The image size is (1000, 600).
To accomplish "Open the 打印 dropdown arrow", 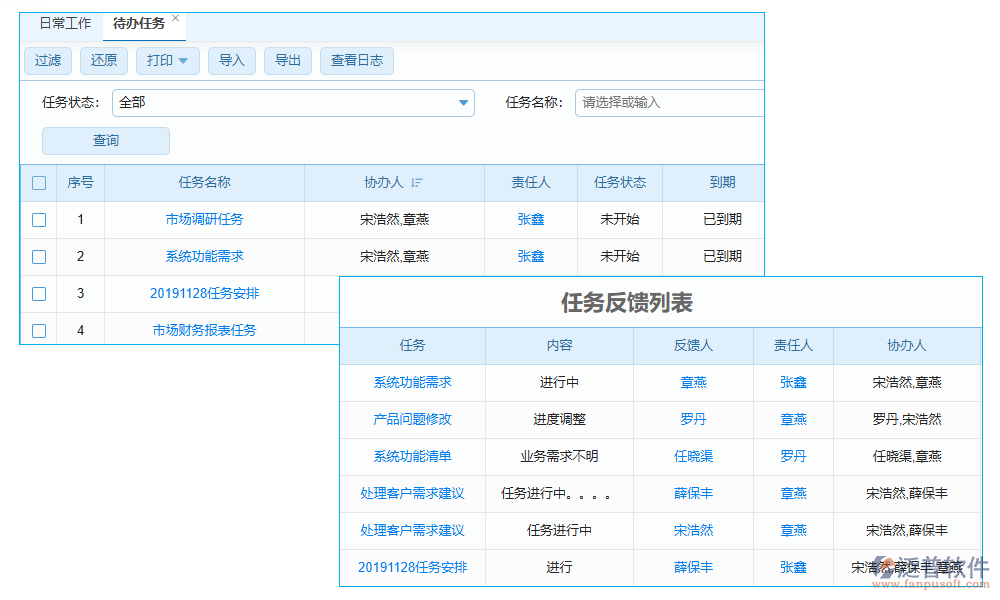I will (x=183, y=61).
